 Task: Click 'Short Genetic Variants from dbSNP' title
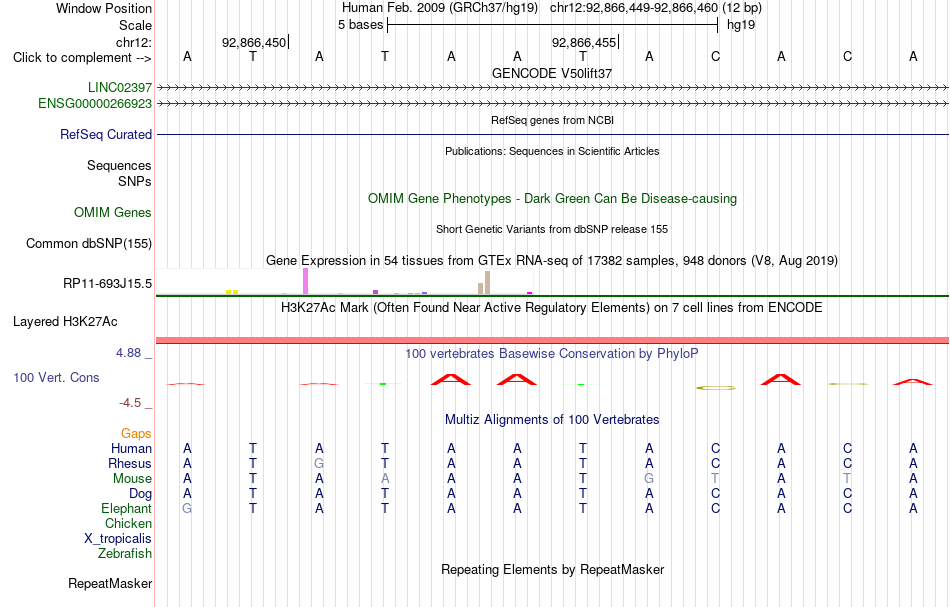552,230
